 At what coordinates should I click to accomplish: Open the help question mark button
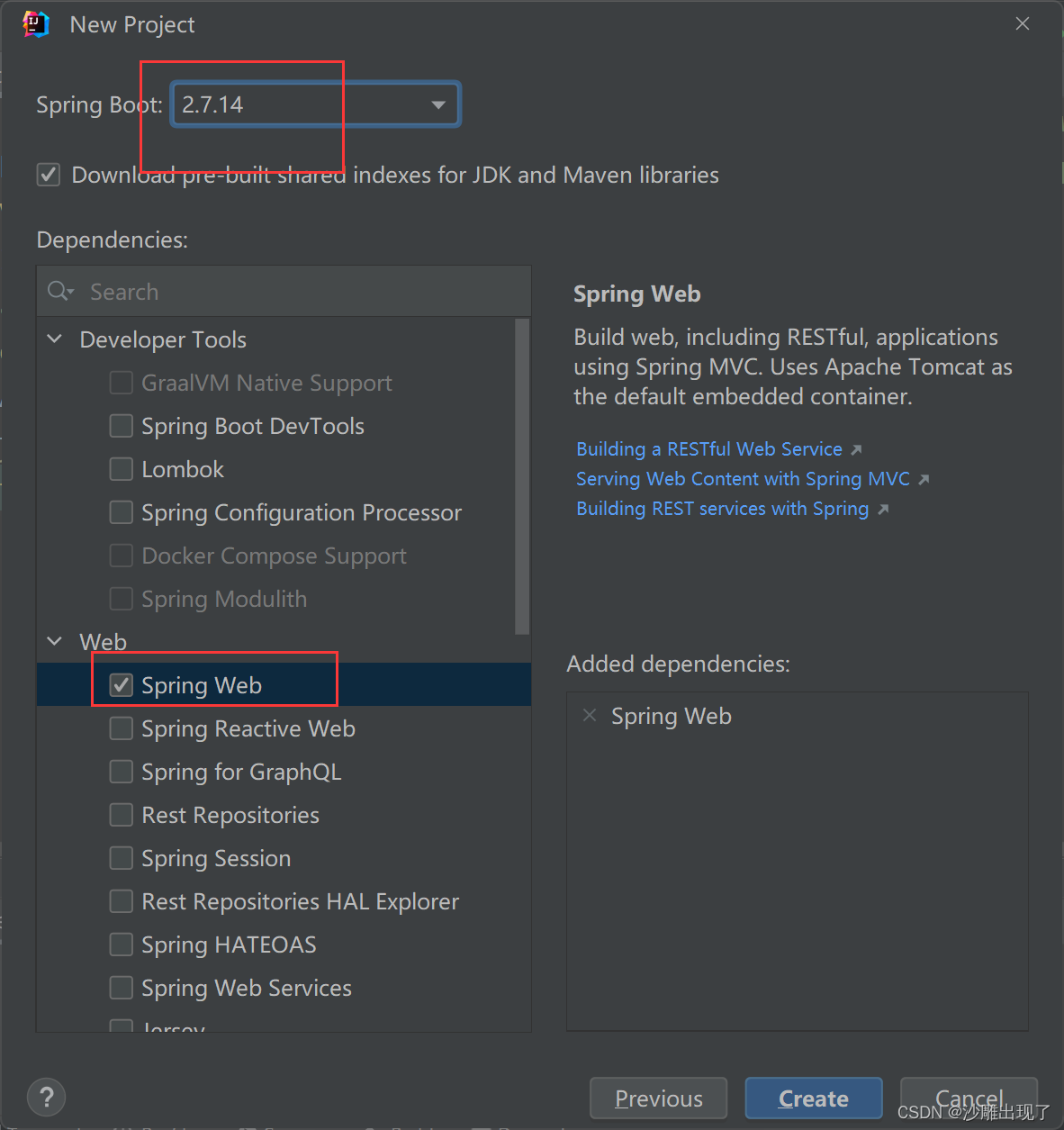coord(47,1097)
